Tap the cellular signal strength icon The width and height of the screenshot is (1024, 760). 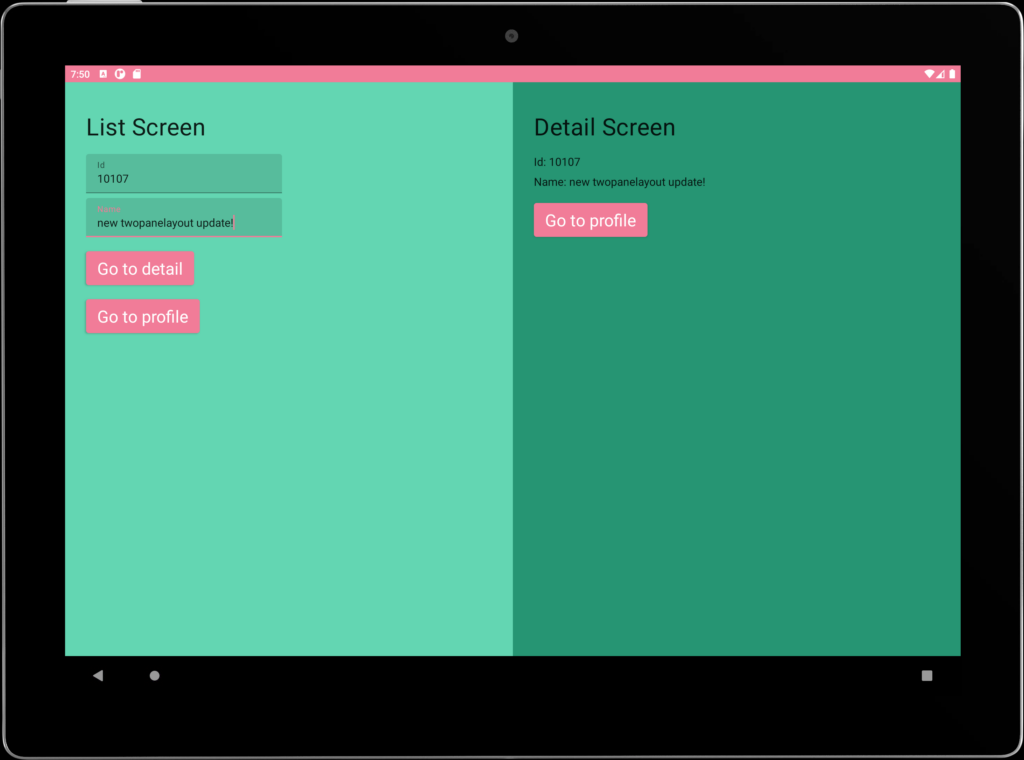click(x=940, y=74)
